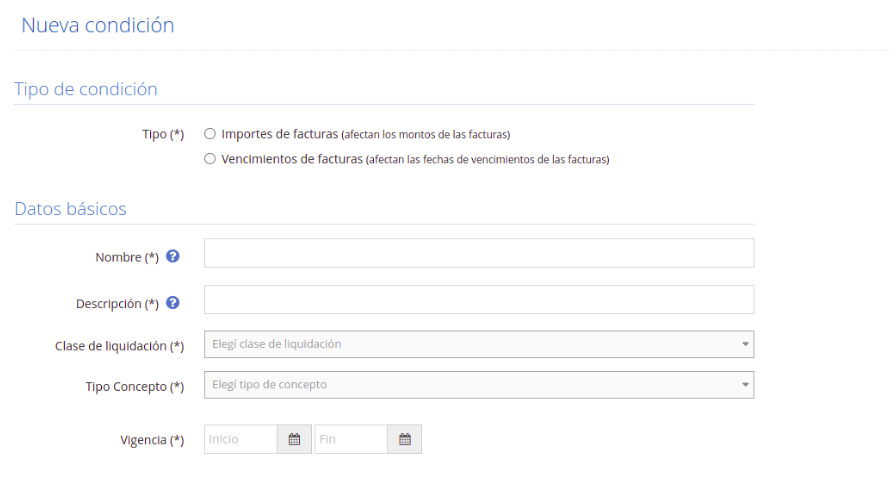This screenshot has height=487, width=892.
Task: Click the help icon beside Nombre
Action: click(x=173, y=257)
